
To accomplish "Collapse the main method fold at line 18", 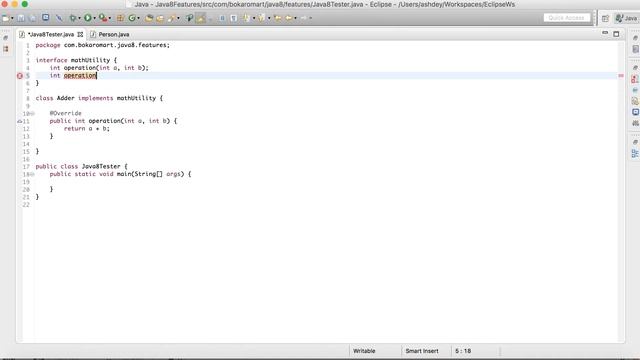I will pyautogui.click(x=33, y=174).
